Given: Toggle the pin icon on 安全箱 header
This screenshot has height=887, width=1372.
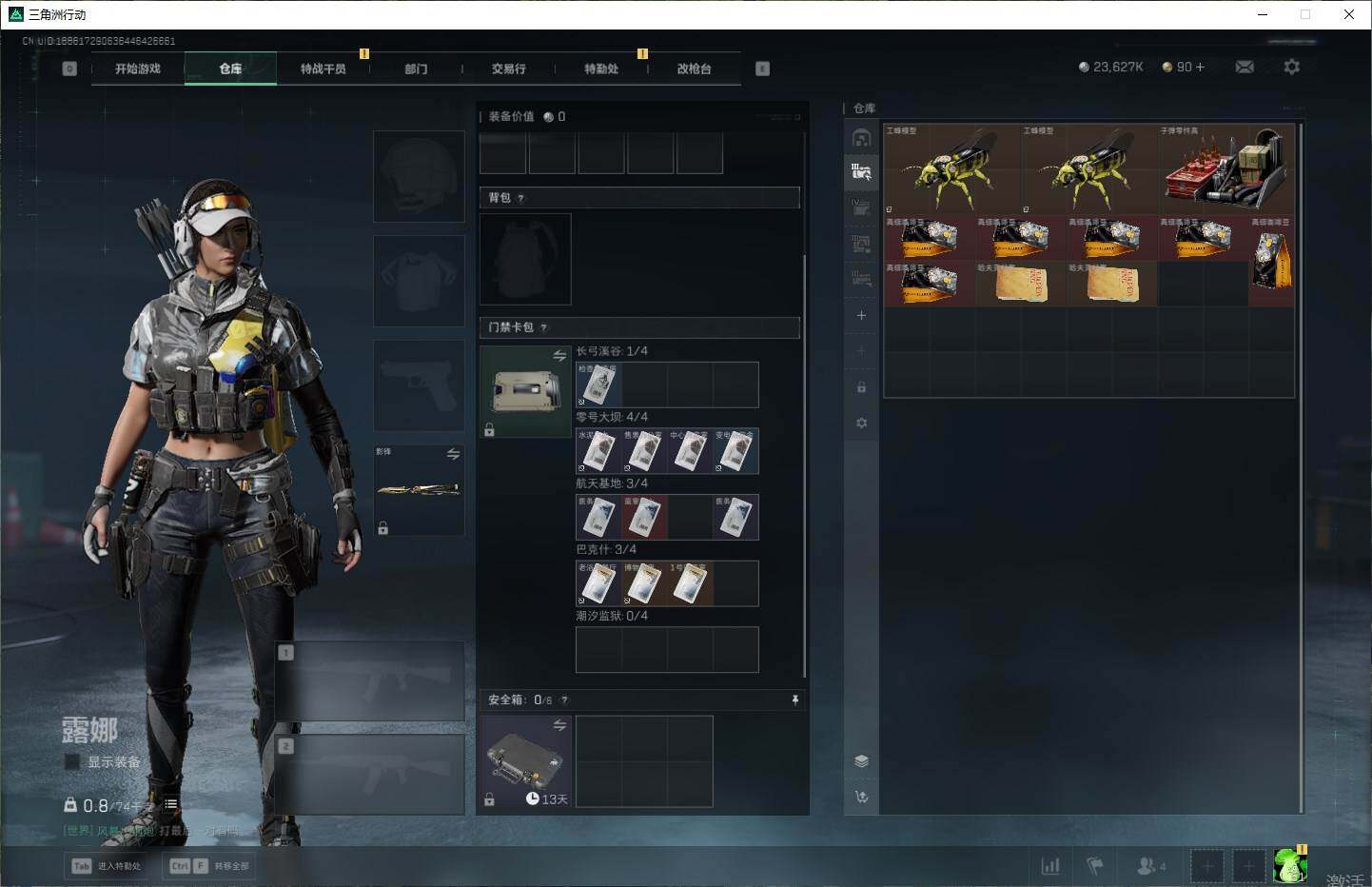Looking at the screenshot, I should pos(795,700).
